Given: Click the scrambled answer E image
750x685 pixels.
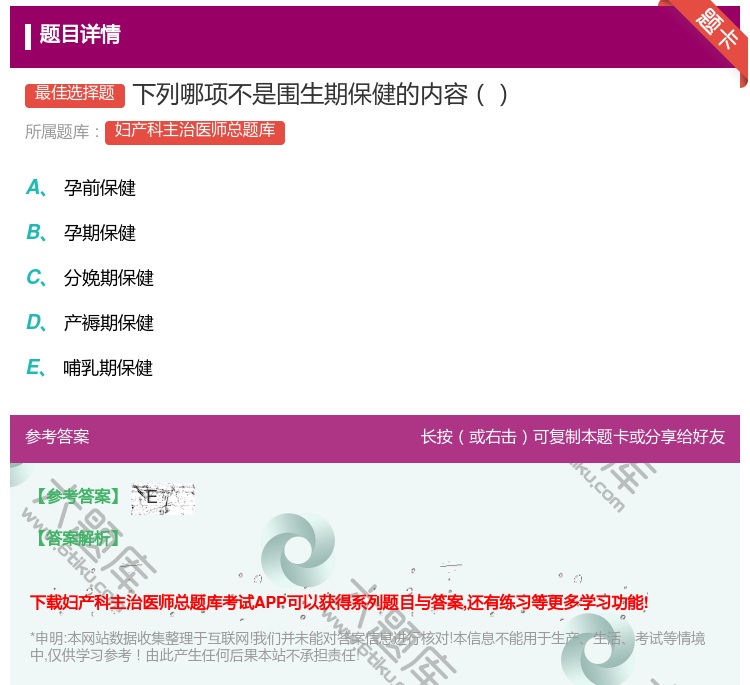Looking at the screenshot, I should pyautogui.click(x=162, y=498).
